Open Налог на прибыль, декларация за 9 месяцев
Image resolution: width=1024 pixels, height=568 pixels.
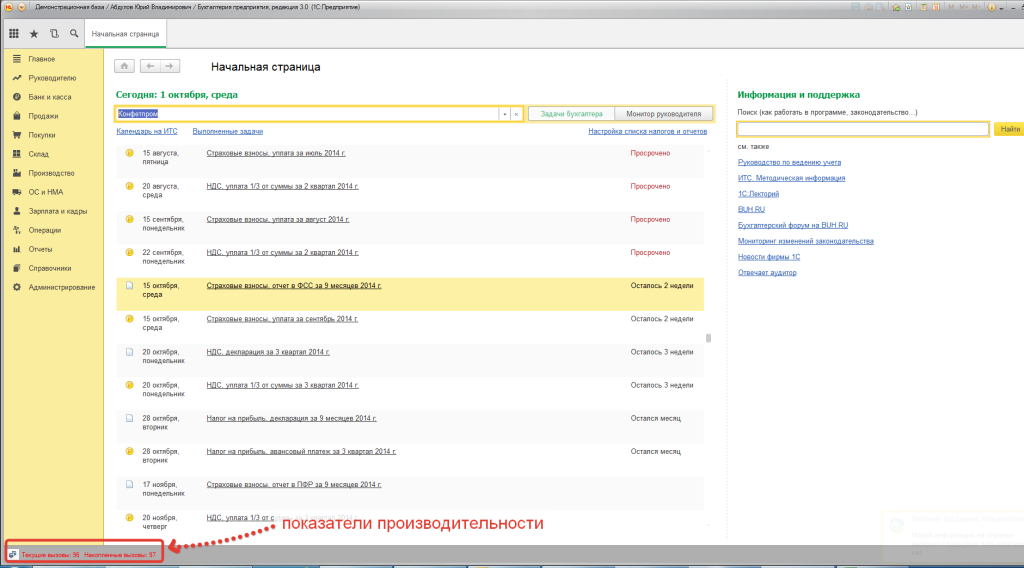(x=291, y=418)
